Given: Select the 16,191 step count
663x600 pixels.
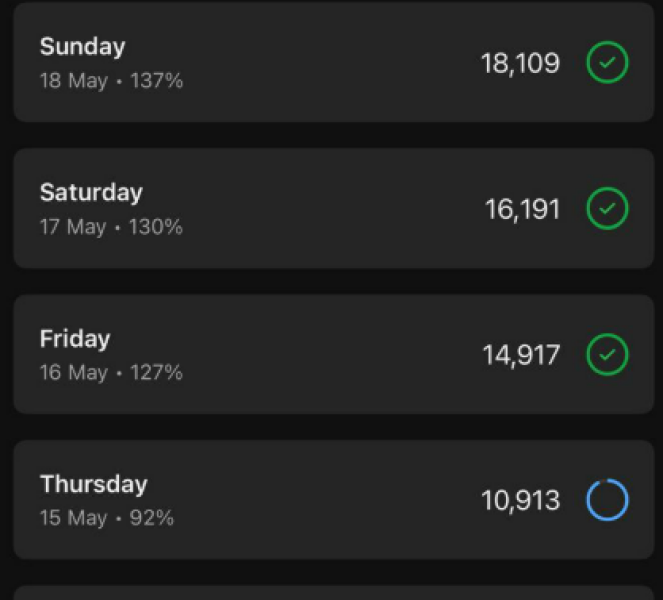Looking at the screenshot, I should click(x=523, y=209).
